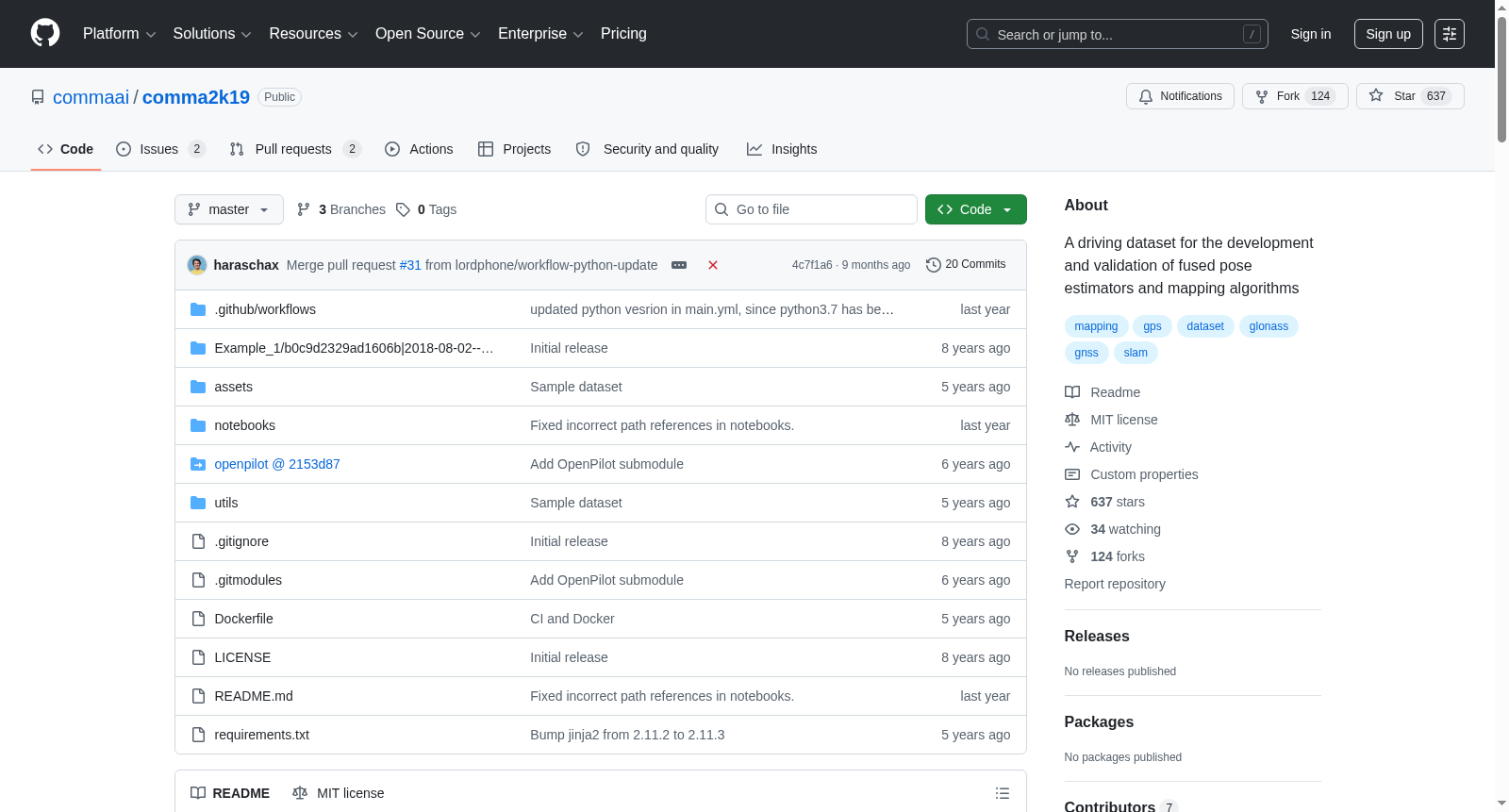Click the pulse icon beside Activity
The image size is (1509, 812).
[1072, 447]
